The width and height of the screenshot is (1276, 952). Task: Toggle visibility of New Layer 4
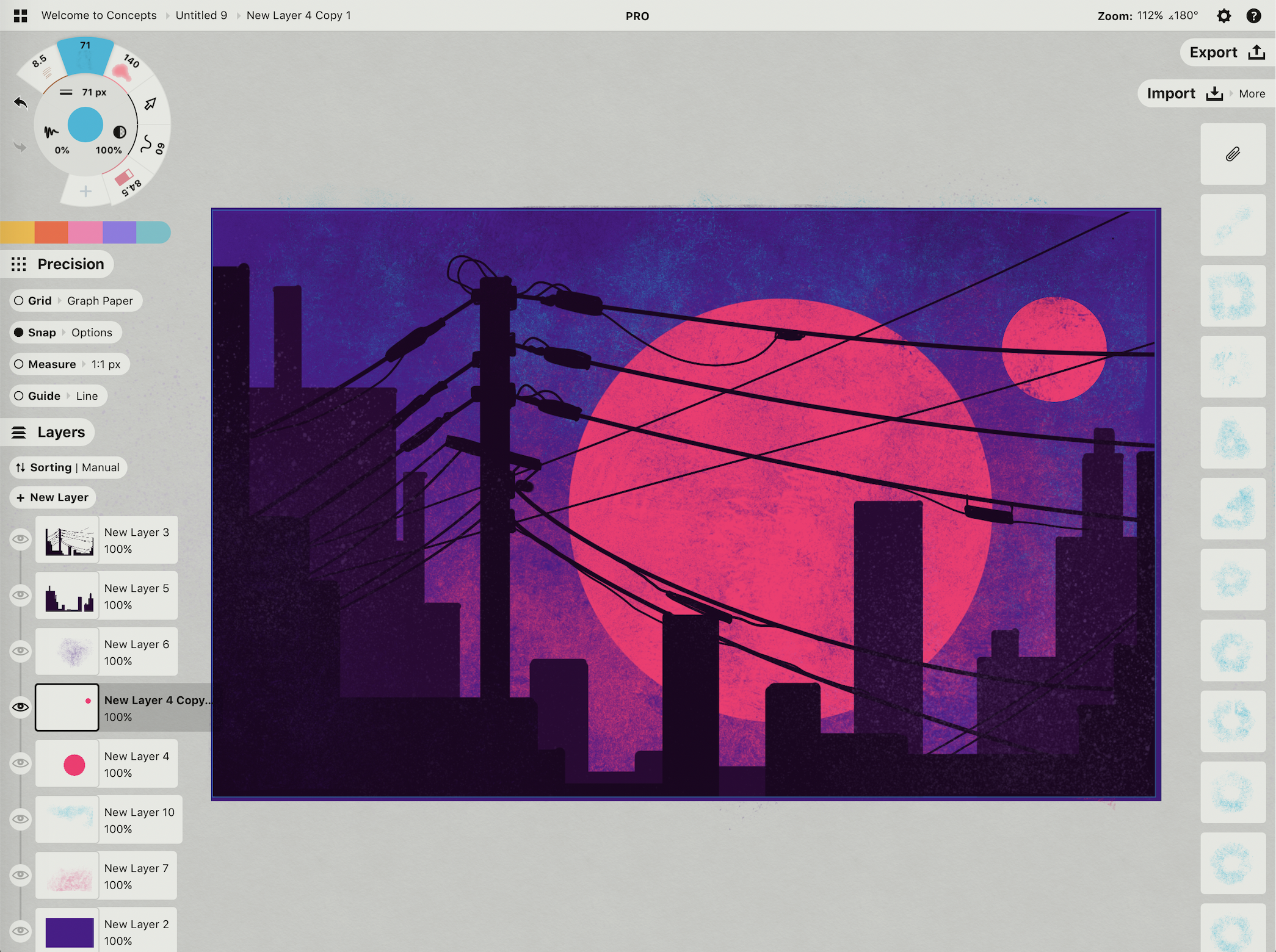21,763
